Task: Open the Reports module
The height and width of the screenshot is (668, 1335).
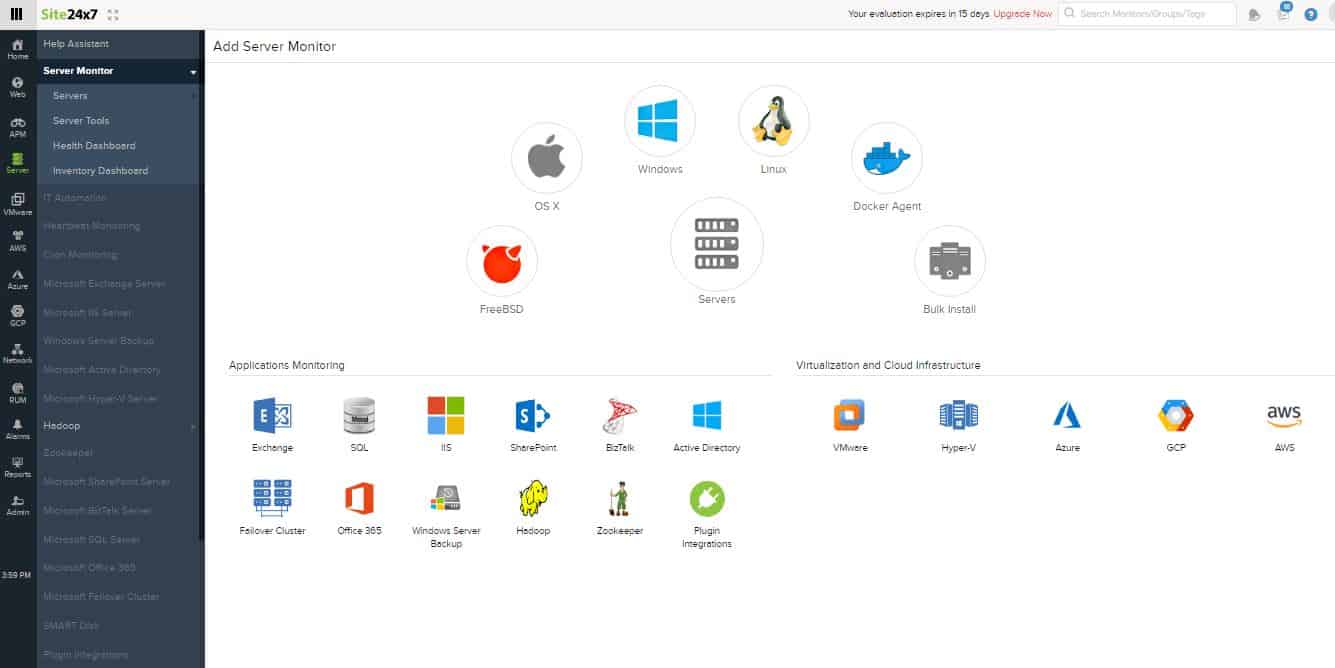Action: pyautogui.click(x=17, y=467)
